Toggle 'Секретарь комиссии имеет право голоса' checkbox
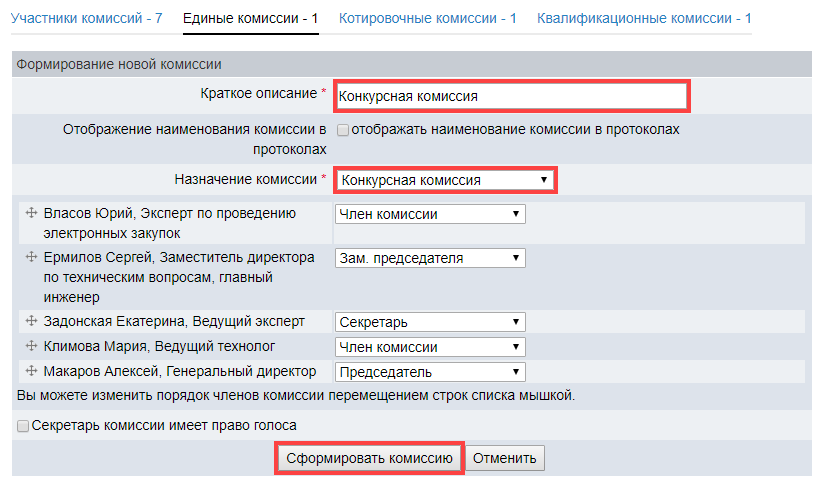Screen dimensions: 822x486 point(23,426)
